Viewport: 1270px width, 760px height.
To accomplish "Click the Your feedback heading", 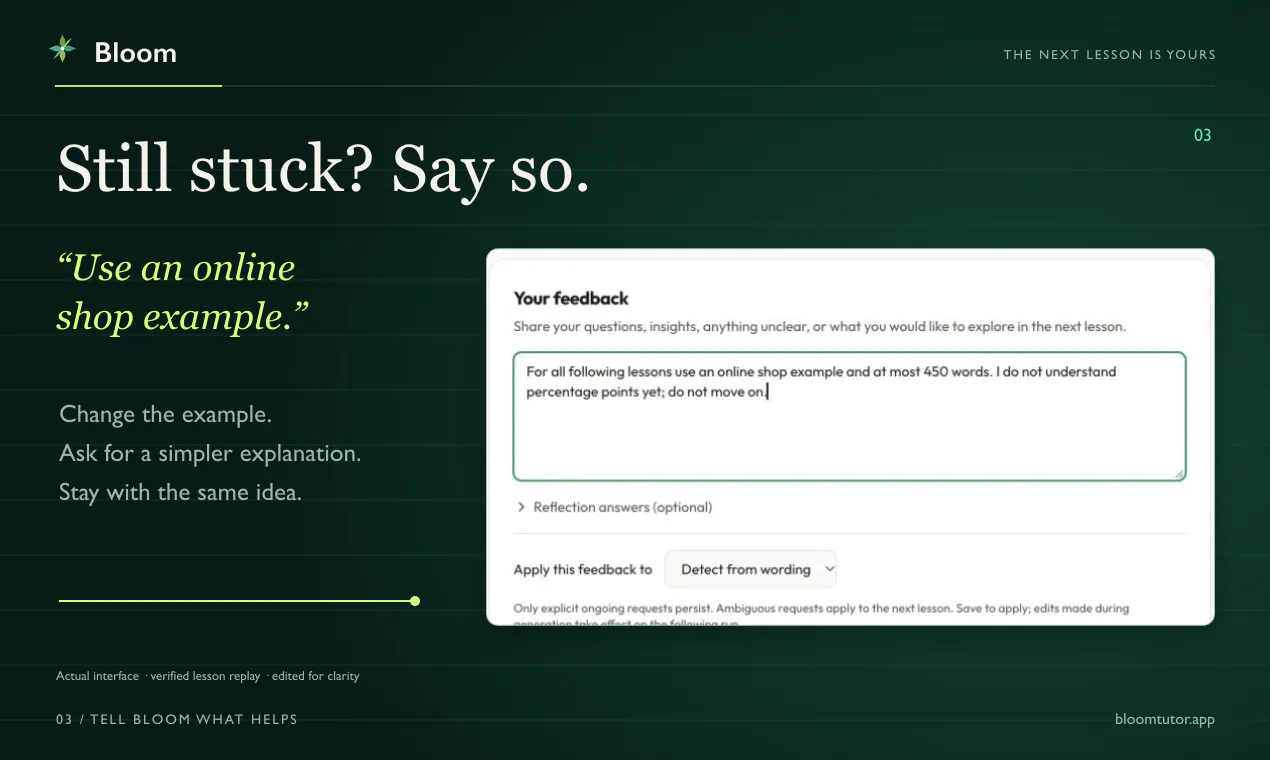I will 571,298.
